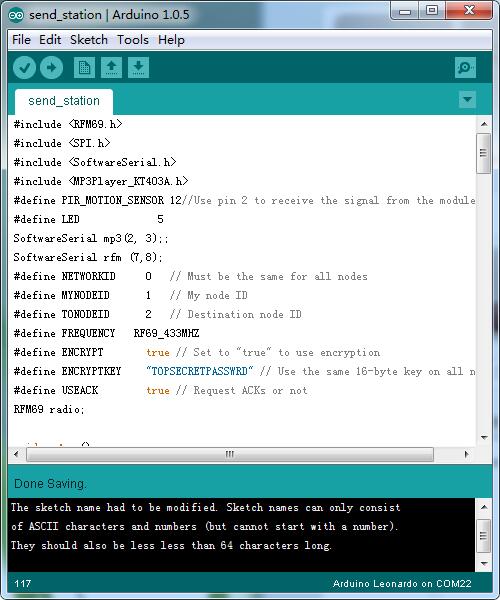The height and width of the screenshot is (600, 500).
Task: Click the '#define LED 5' line
Action: coord(88,219)
